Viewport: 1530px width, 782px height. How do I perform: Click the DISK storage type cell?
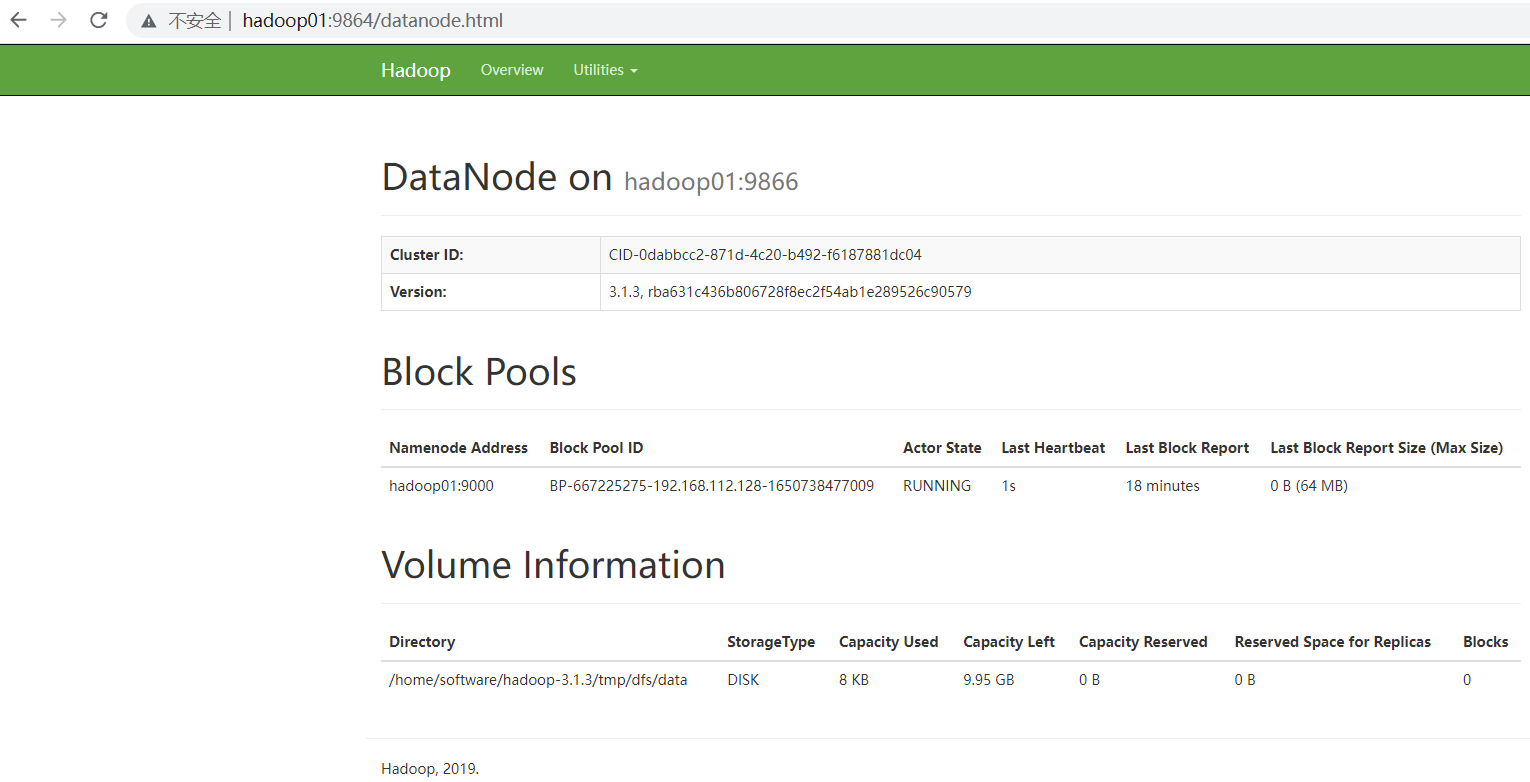coord(743,680)
